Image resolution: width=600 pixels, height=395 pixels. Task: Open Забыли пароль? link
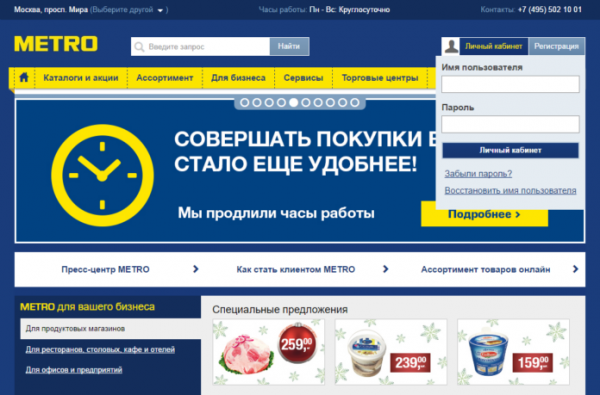click(478, 174)
